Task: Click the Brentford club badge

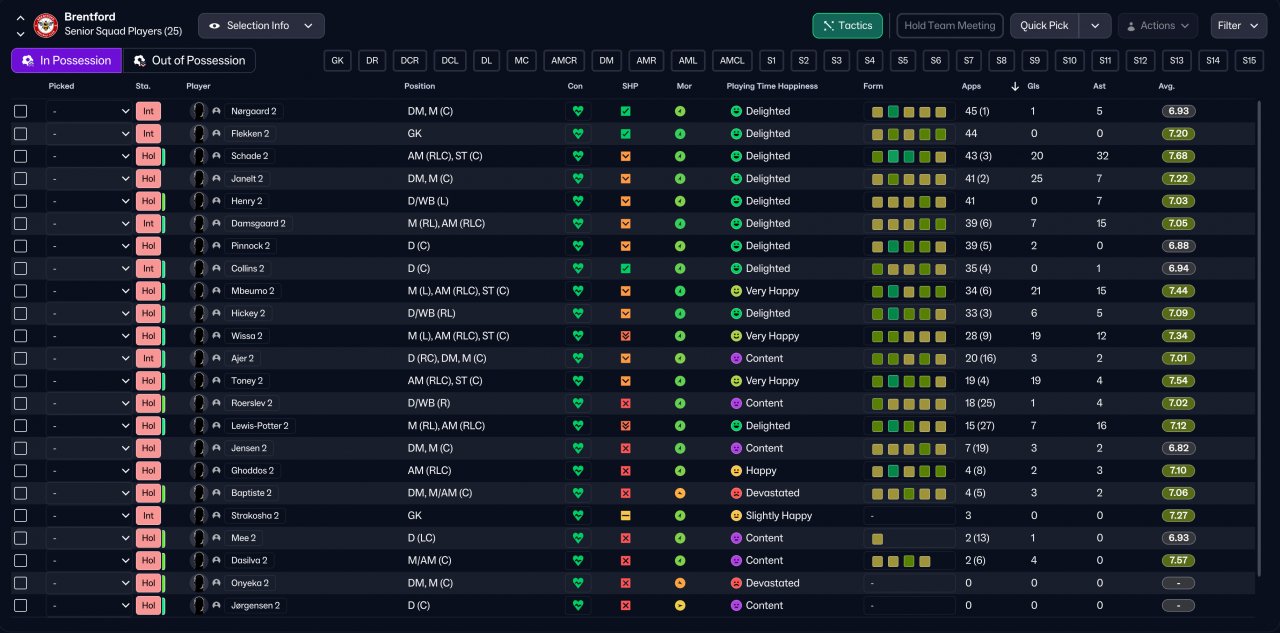Action: [46, 25]
